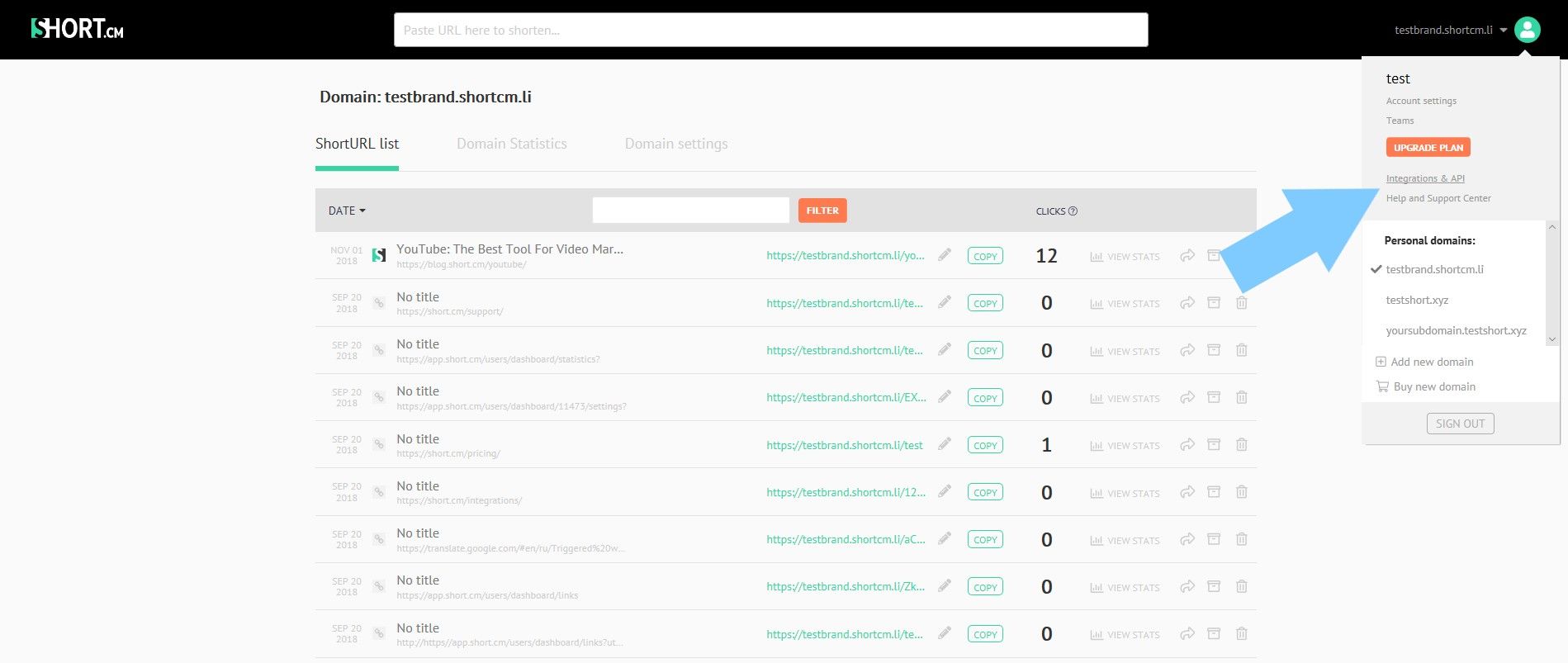Select the yoursubdomain.testshort.xyz domain

pyautogui.click(x=1456, y=330)
